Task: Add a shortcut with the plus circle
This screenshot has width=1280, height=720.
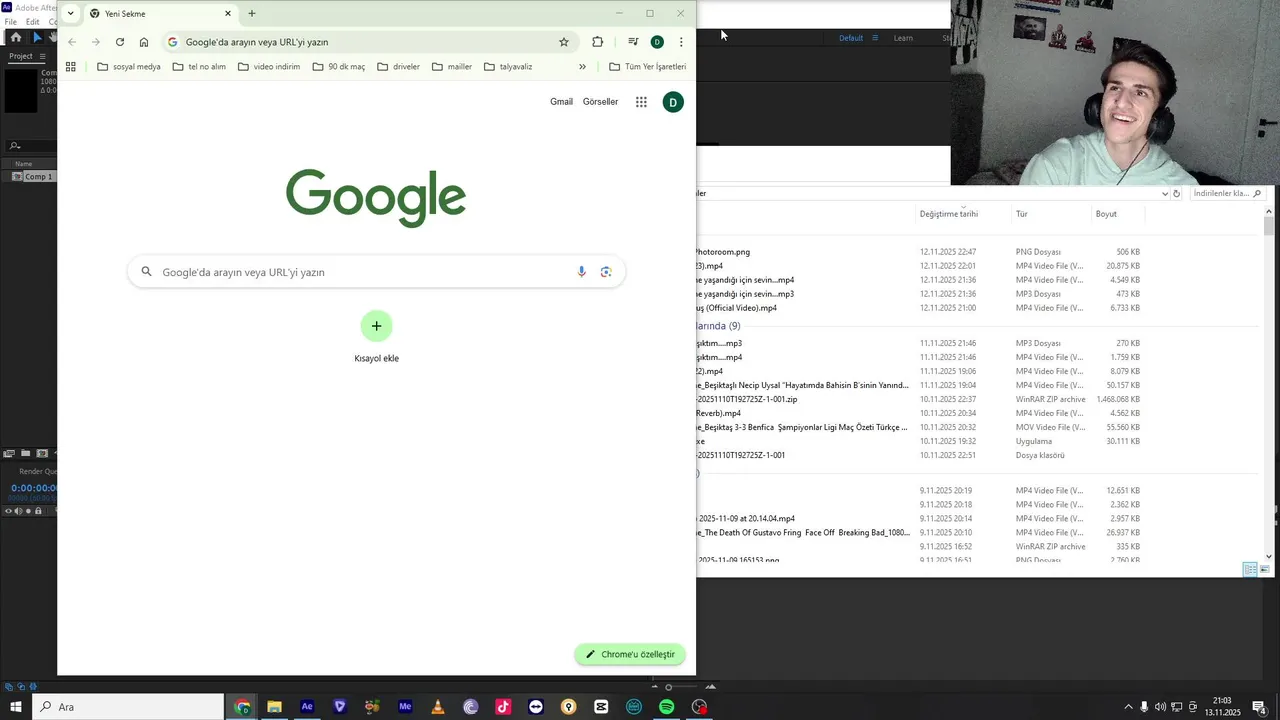Action: 377,326
